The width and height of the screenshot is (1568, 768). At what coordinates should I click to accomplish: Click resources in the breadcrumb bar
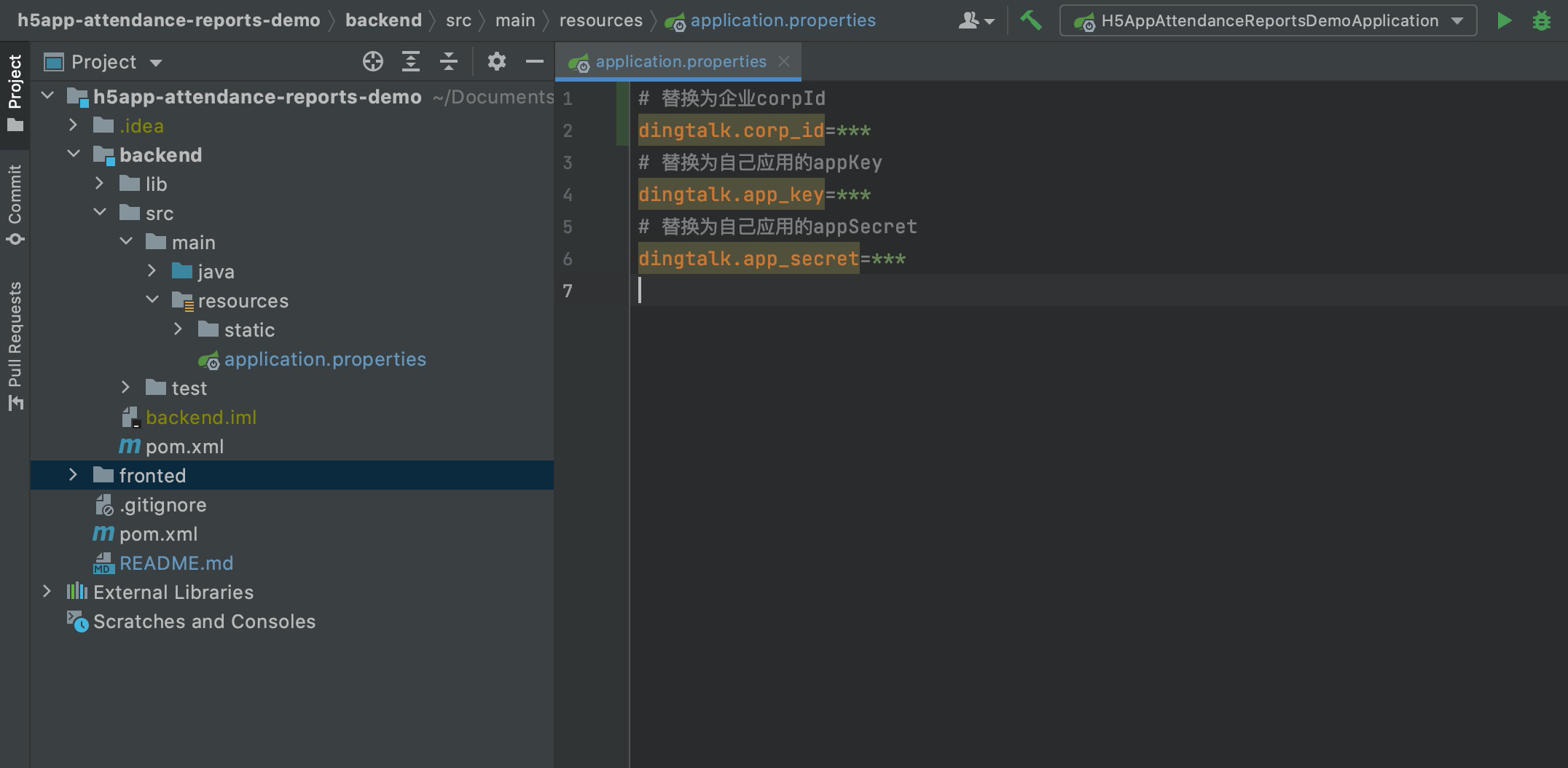tap(600, 20)
